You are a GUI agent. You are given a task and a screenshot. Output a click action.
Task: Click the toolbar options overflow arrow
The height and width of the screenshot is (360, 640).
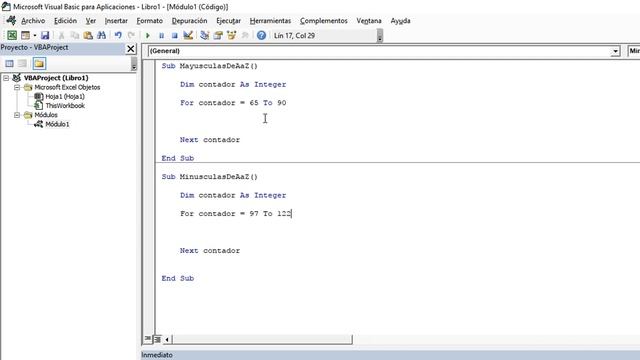380,36
